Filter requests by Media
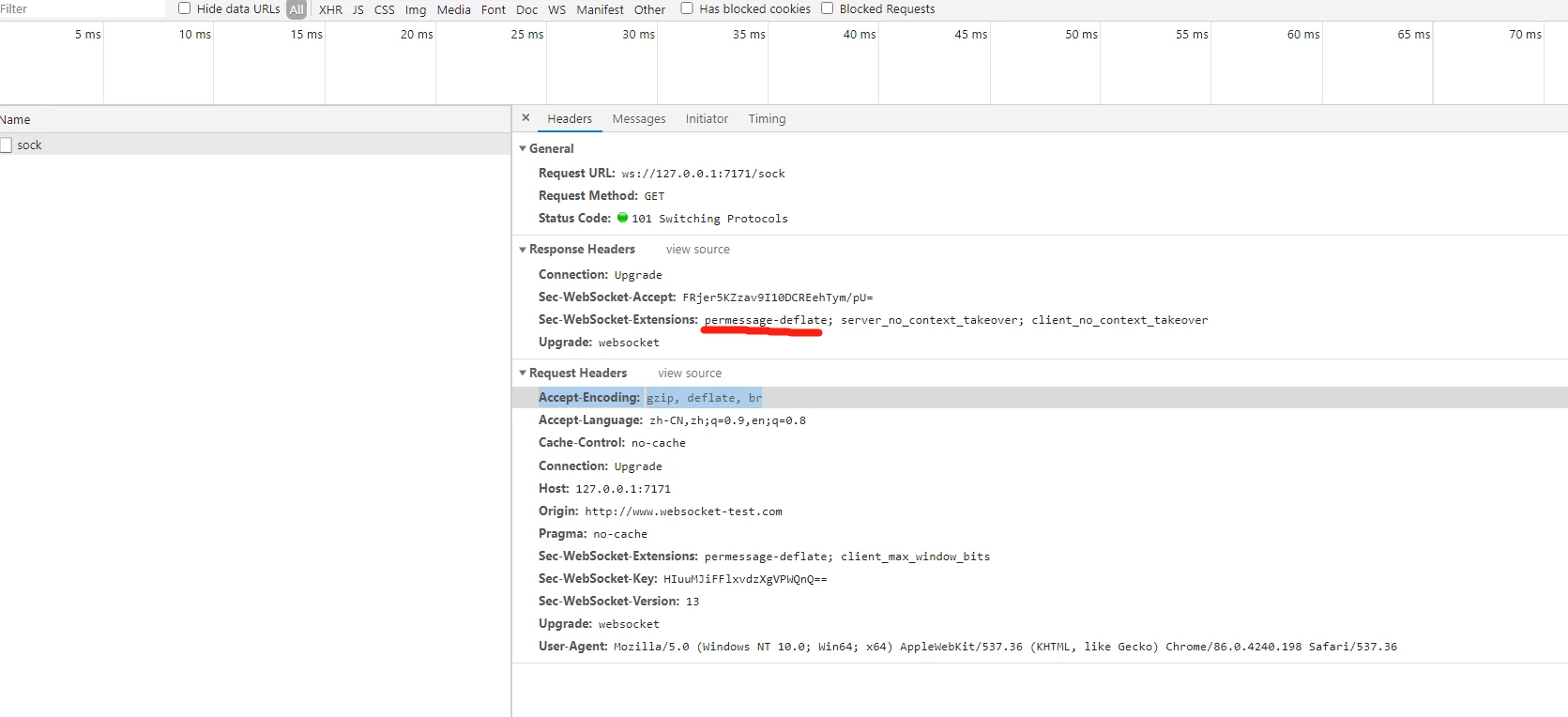This screenshot has height=717, width=1568. tap(454, 9)
